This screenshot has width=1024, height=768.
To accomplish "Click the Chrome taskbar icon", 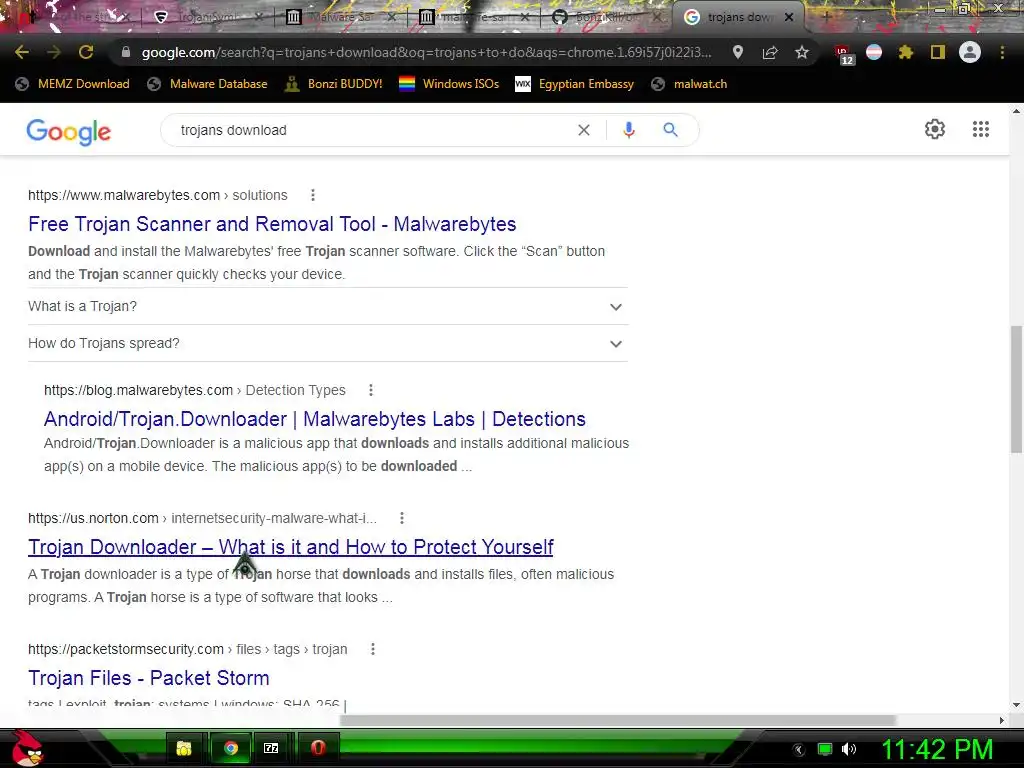I will [x=231, y=748].
